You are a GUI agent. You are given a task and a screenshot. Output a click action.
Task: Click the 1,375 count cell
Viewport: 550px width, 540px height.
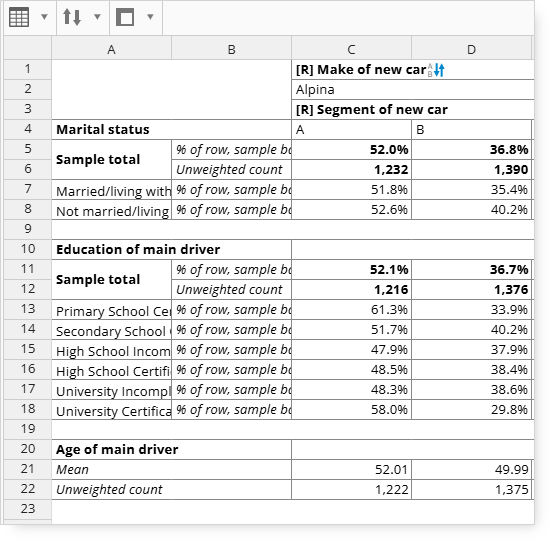pyautogui.click(x=471, y=489)
